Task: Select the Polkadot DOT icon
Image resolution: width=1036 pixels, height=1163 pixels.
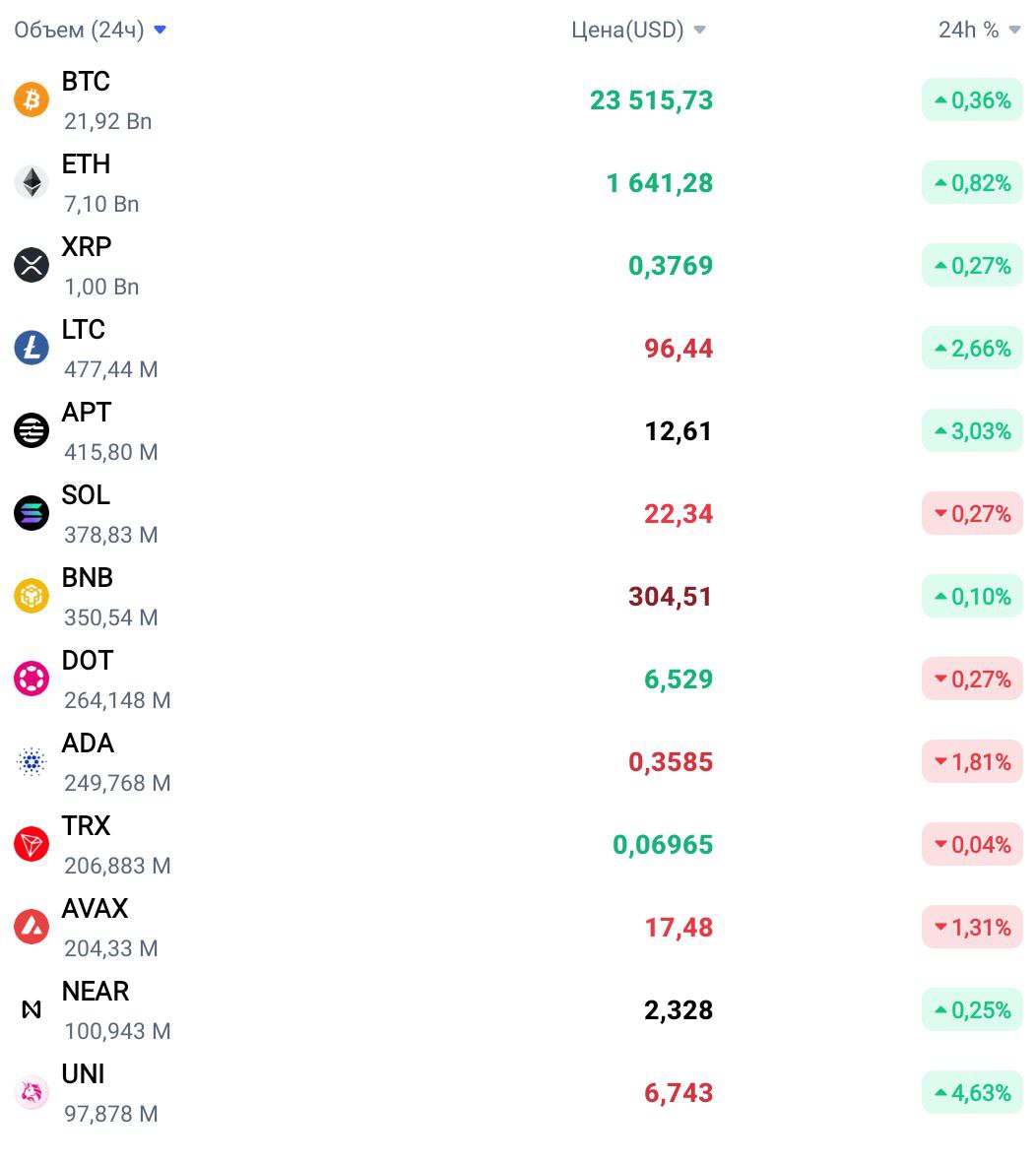Action: [x=32, y=678]
